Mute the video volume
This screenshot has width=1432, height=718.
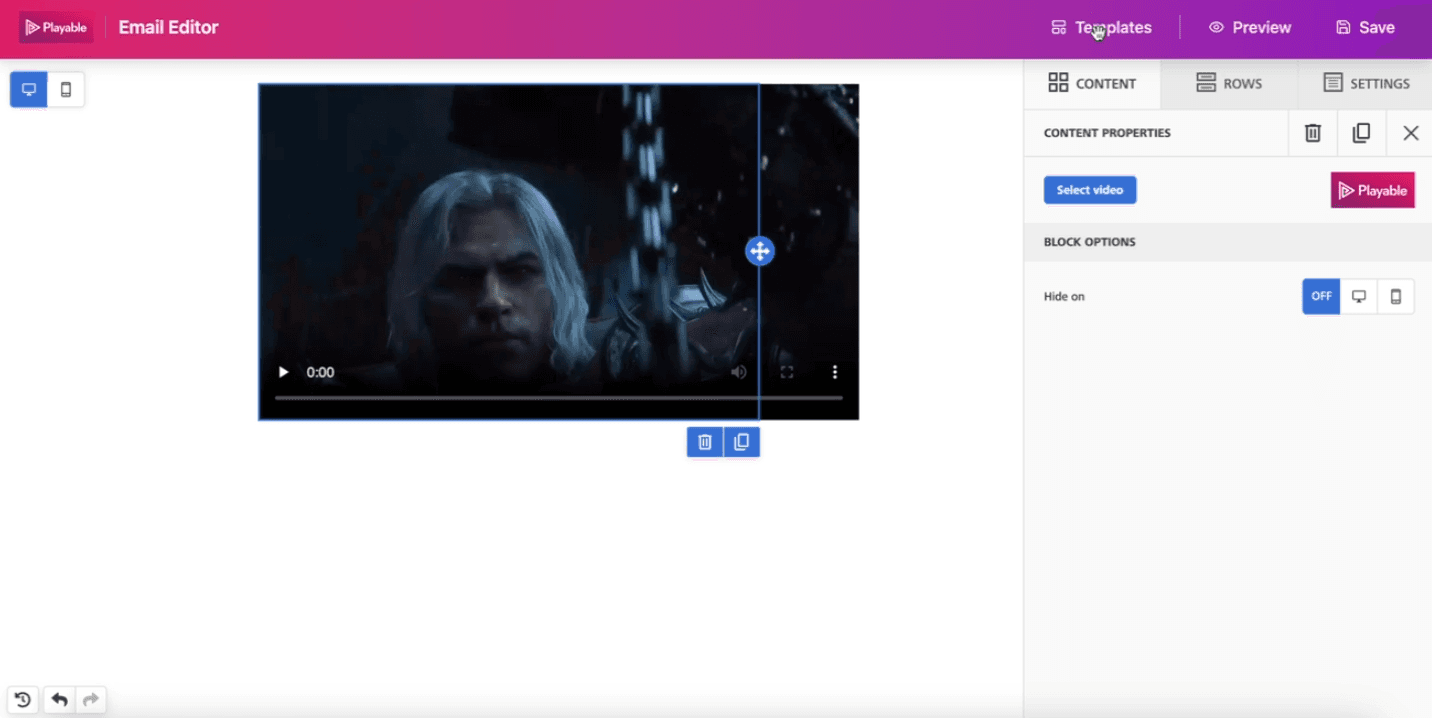tap(738, 372)
